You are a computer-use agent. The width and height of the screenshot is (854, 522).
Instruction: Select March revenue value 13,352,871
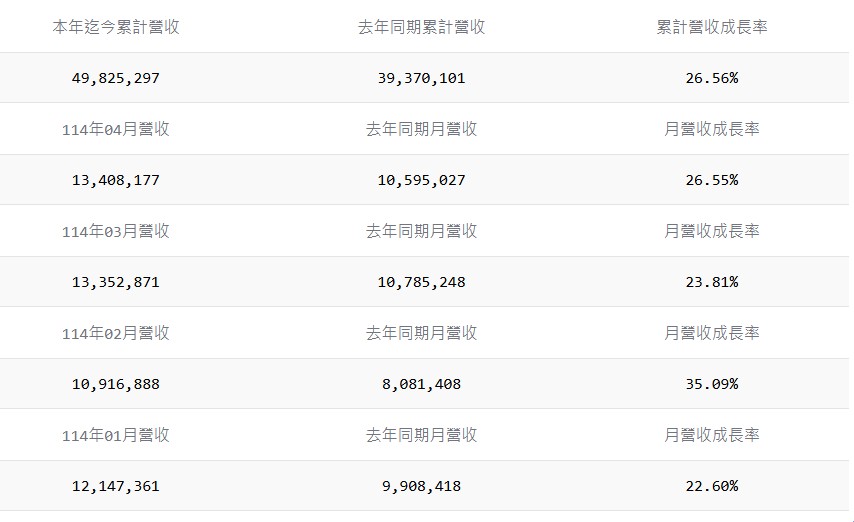tap(116, 282)
